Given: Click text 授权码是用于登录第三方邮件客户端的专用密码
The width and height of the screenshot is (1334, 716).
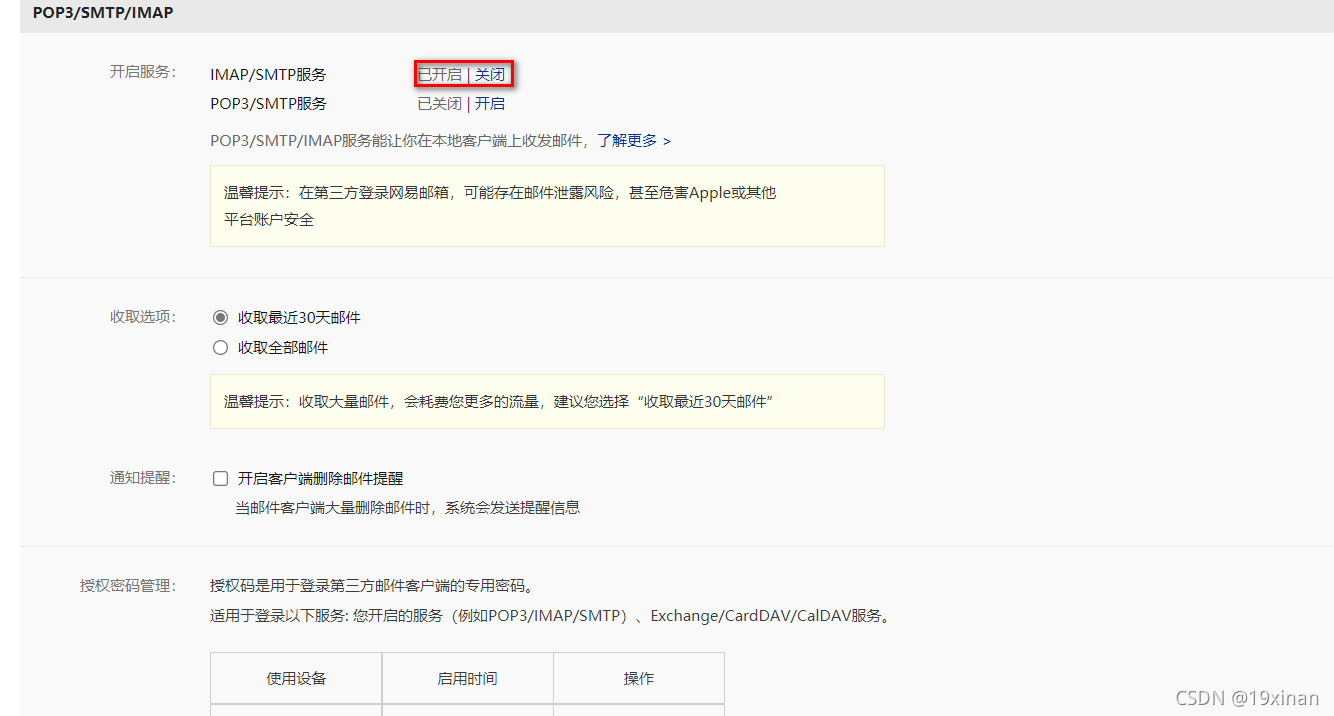Looking at the screenshot, I should click(372, 586).
